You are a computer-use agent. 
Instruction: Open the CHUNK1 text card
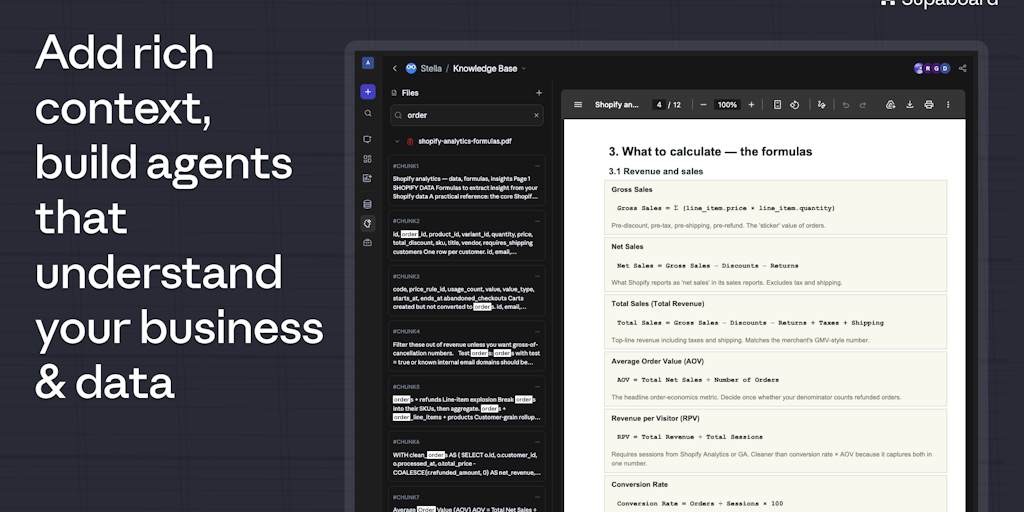(466, 180)
